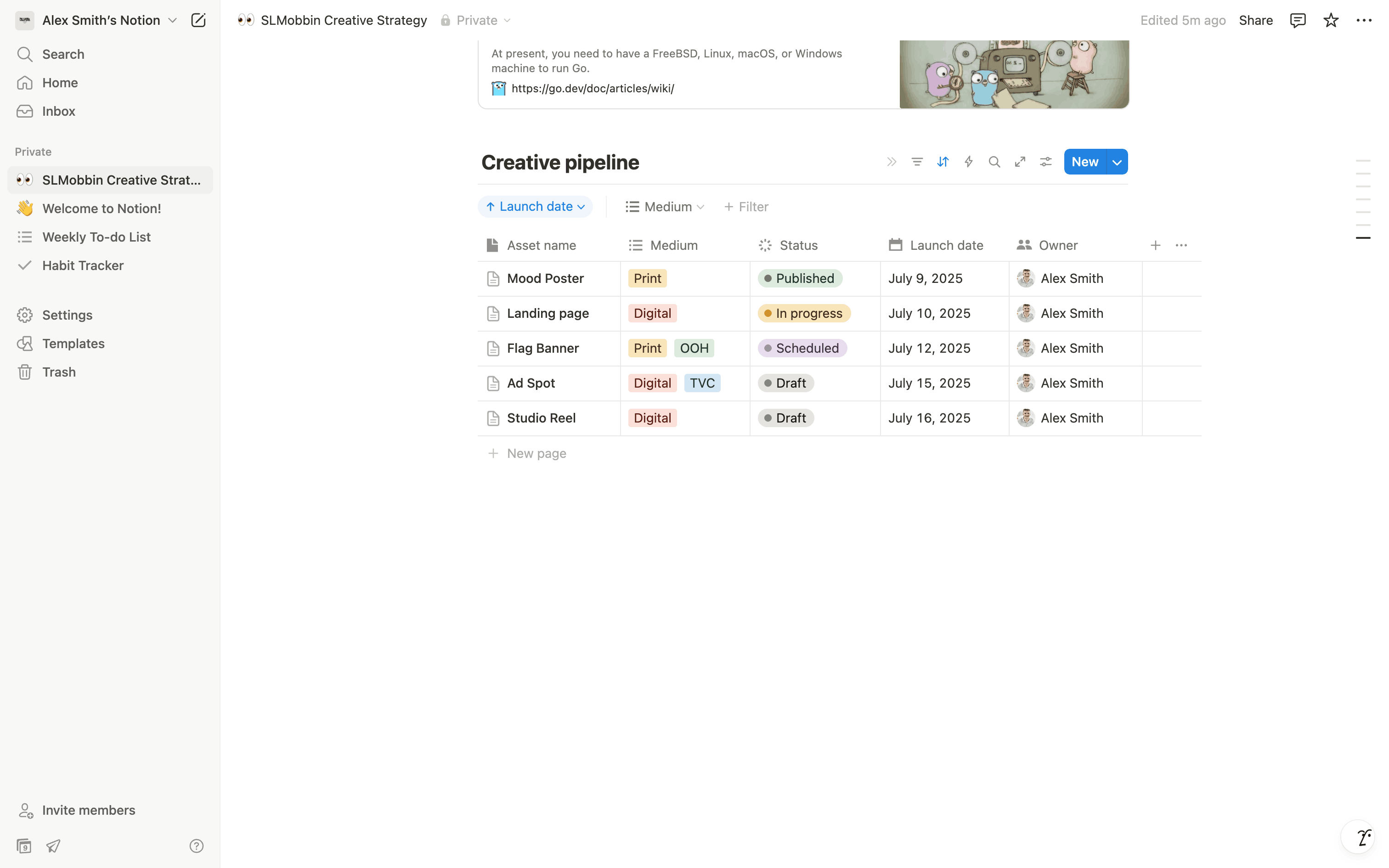Click the new page compose icon
The height and width of the screenshot is (868, 1389).
coord(198,21)
